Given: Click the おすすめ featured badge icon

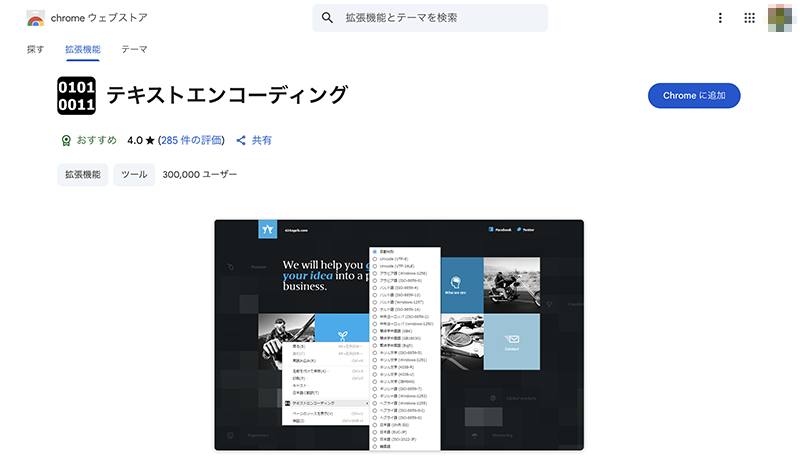Looking at the screenshot, I should (x=66, y=140).
